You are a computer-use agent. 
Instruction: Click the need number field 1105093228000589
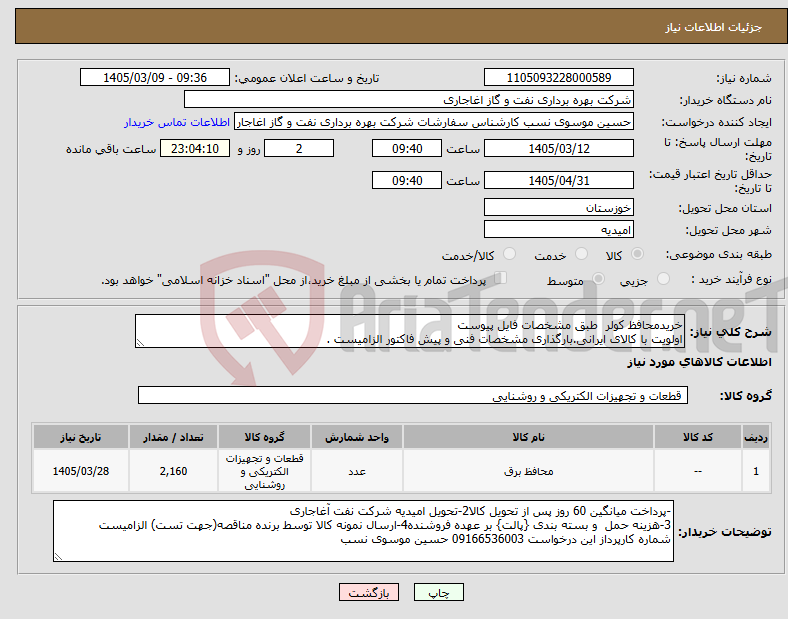pyautogui.click(x=559, y=77)
